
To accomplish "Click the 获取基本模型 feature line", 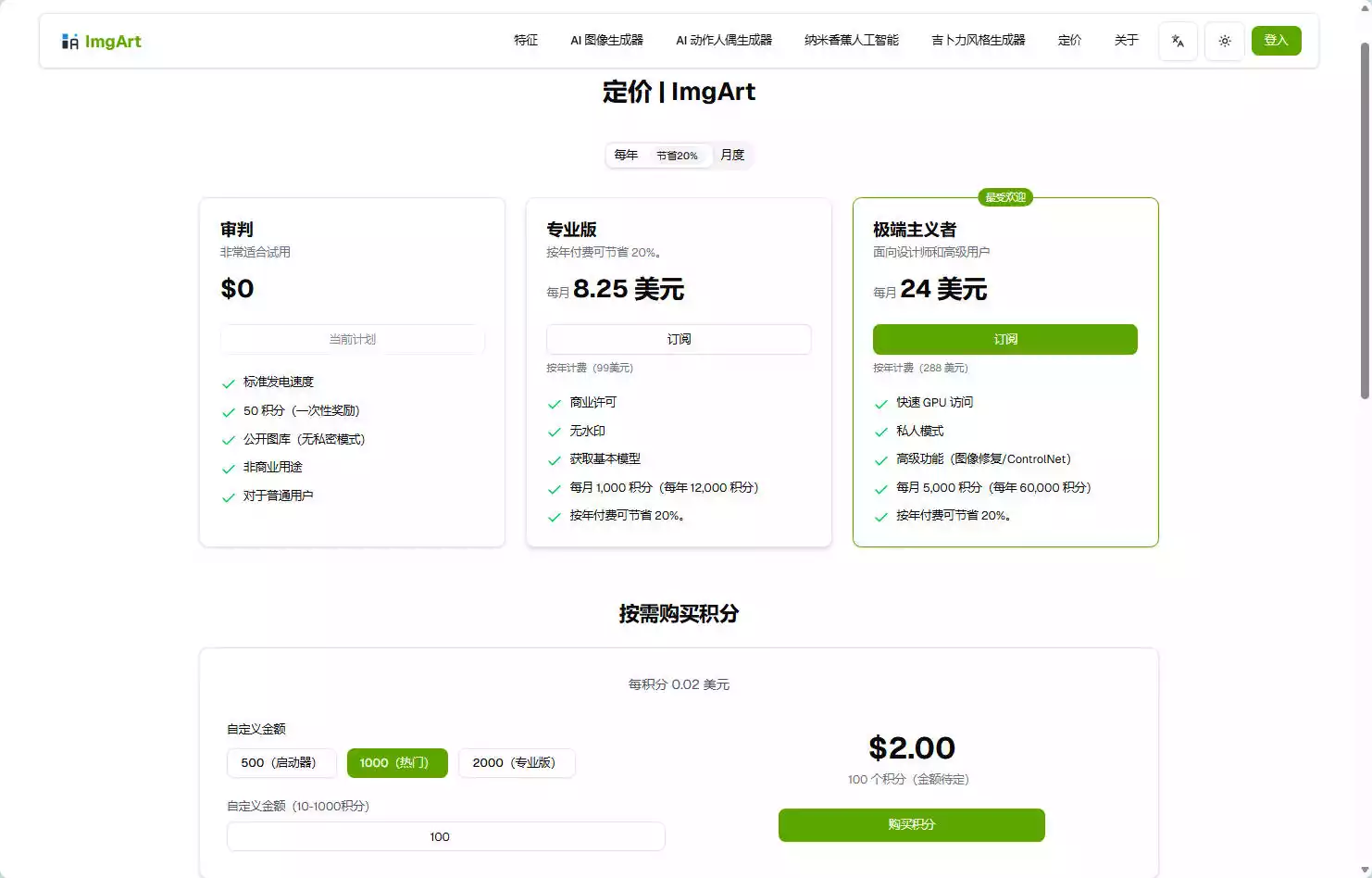I will (x=605, y=458).
